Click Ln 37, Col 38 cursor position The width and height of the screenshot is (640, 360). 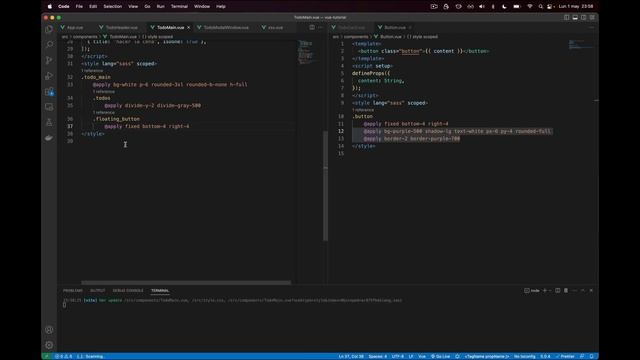click(351, 356)
